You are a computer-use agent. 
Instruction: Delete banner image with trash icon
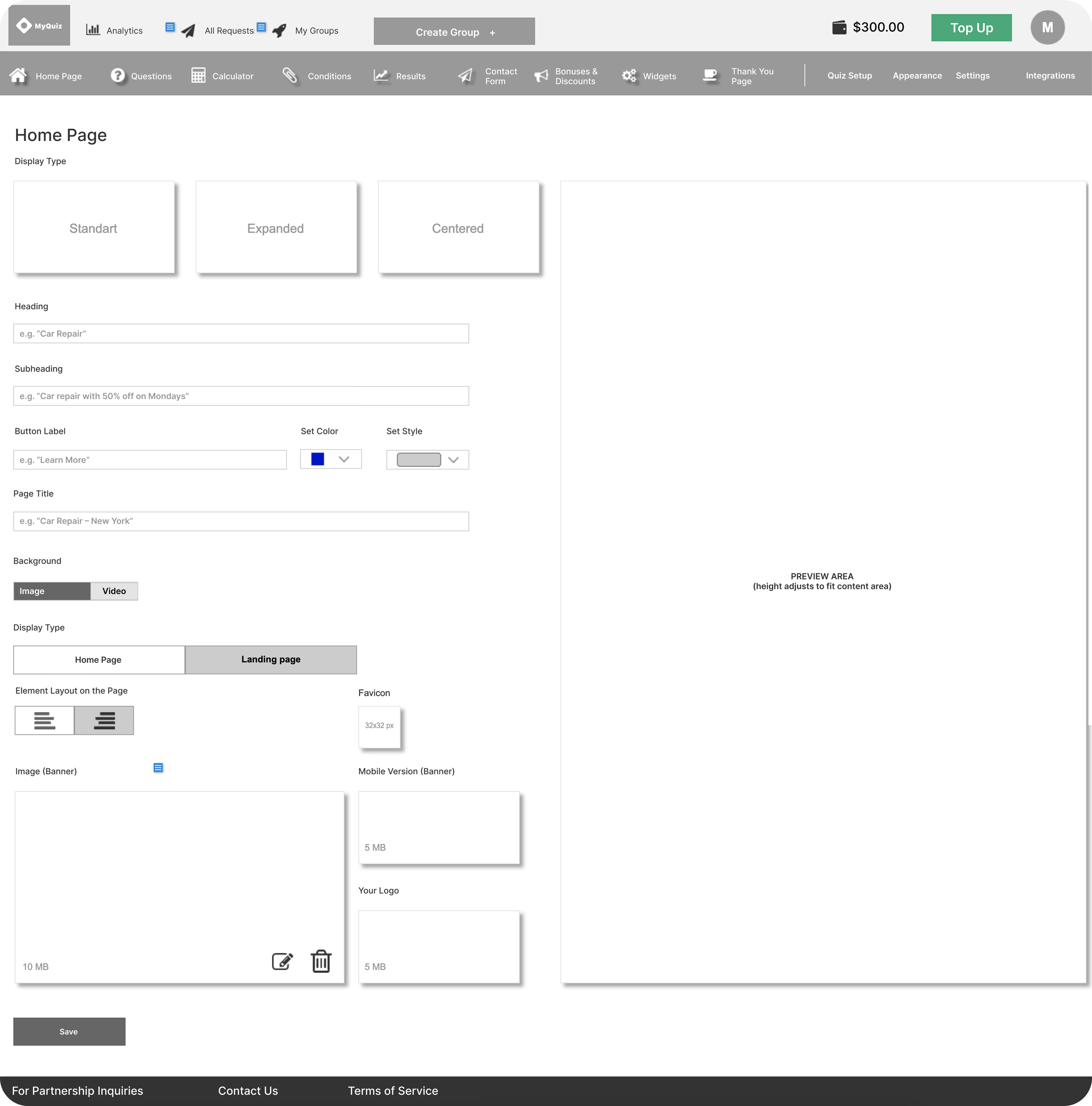321,961
